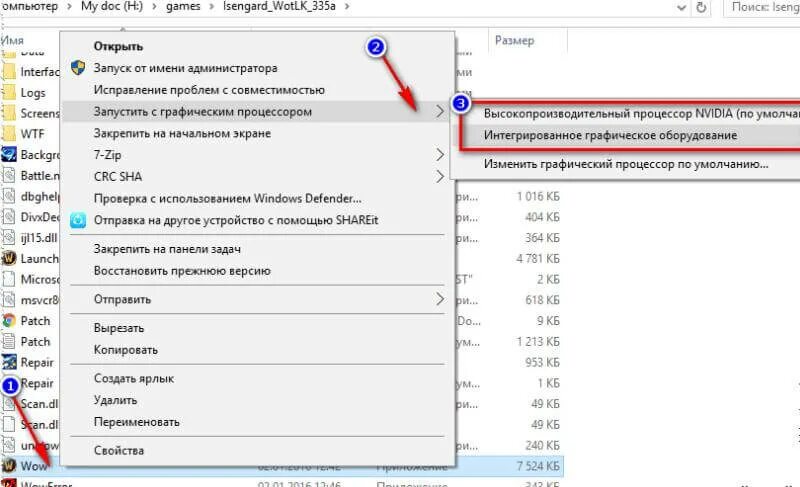The image size is (800, 487).
Task: Click the ijl15.dll file icon
Action: click(x=9, y=238)
